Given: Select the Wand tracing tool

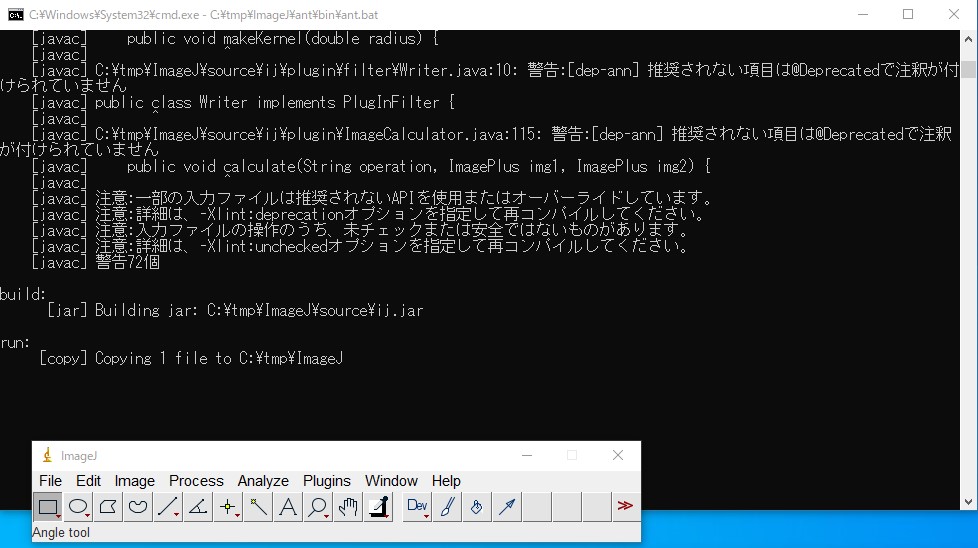Looking at the screenshot, I should click(258, 506).
